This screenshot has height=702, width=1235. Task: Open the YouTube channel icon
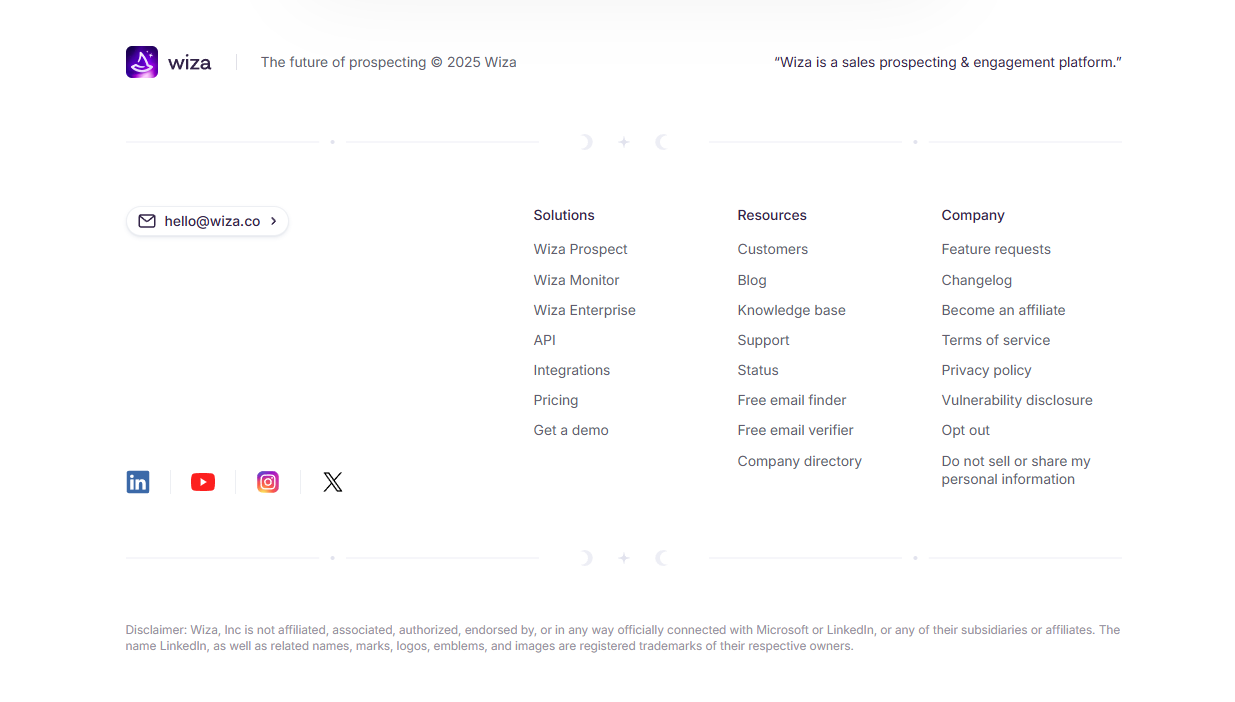pyautogui.click(x=203, y=482)
